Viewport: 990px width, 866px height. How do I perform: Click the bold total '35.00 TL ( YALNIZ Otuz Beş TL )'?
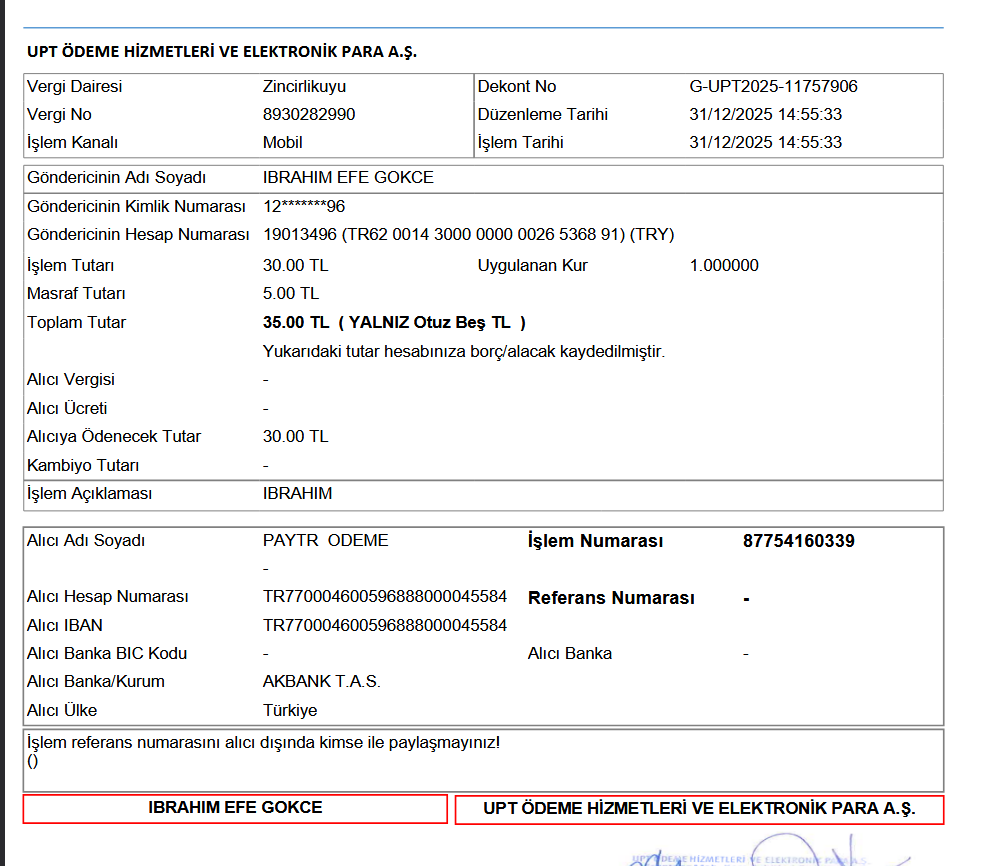click(x=394, y=323)
